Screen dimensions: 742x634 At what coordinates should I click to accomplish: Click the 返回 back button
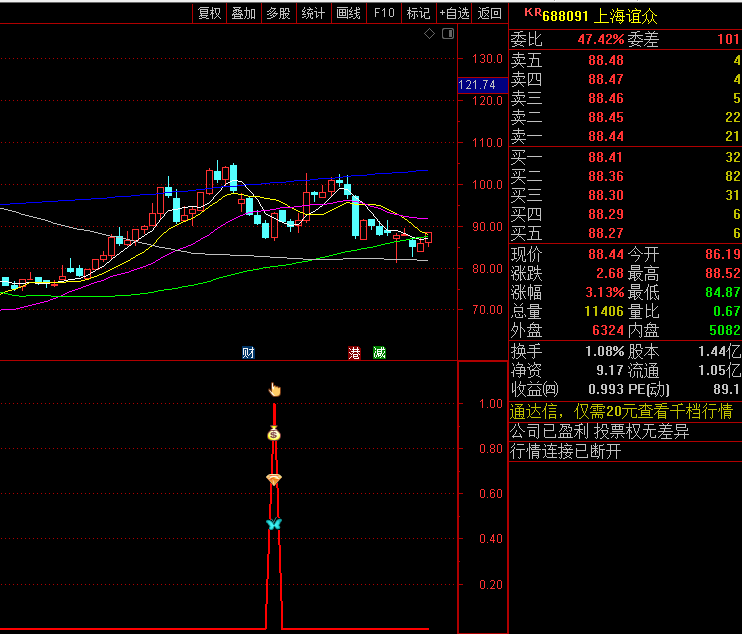489,13
